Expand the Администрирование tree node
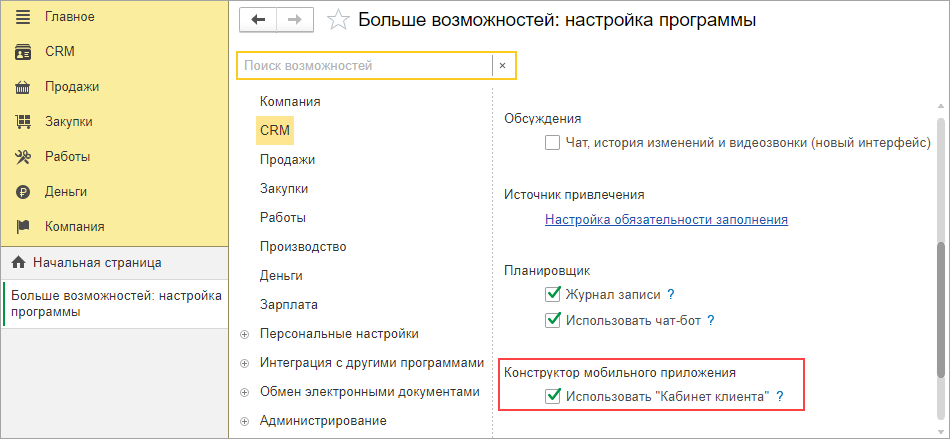Viewport: 950px width, 439px height. (x=244, y=421)
